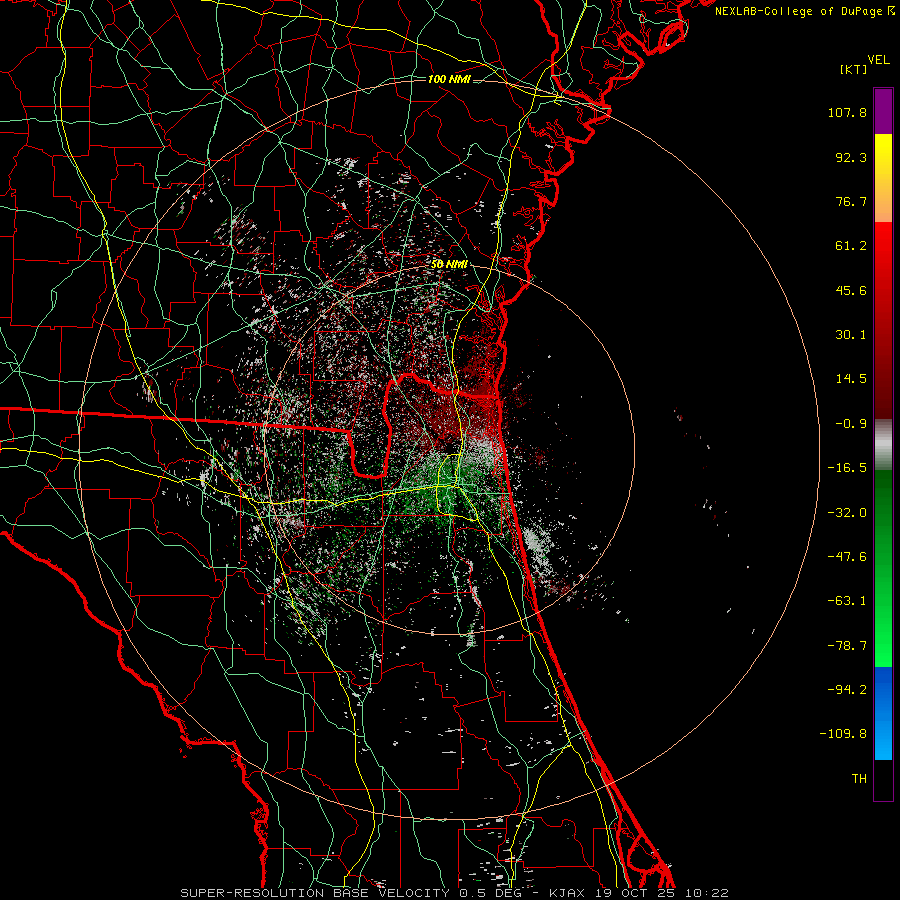Click the -94.2 legend value
Screen dimensions: 900x900
coord(847,690)
